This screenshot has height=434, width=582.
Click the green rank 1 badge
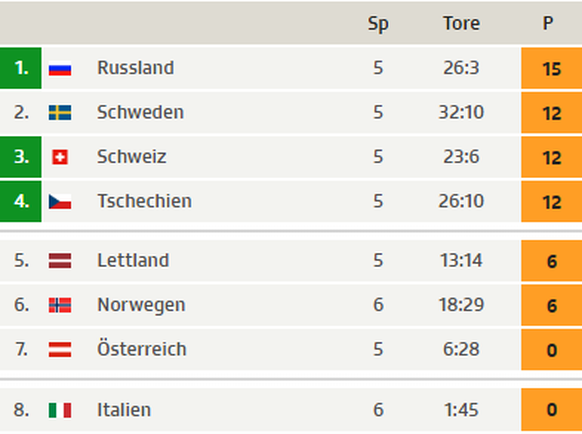point(21,68)
